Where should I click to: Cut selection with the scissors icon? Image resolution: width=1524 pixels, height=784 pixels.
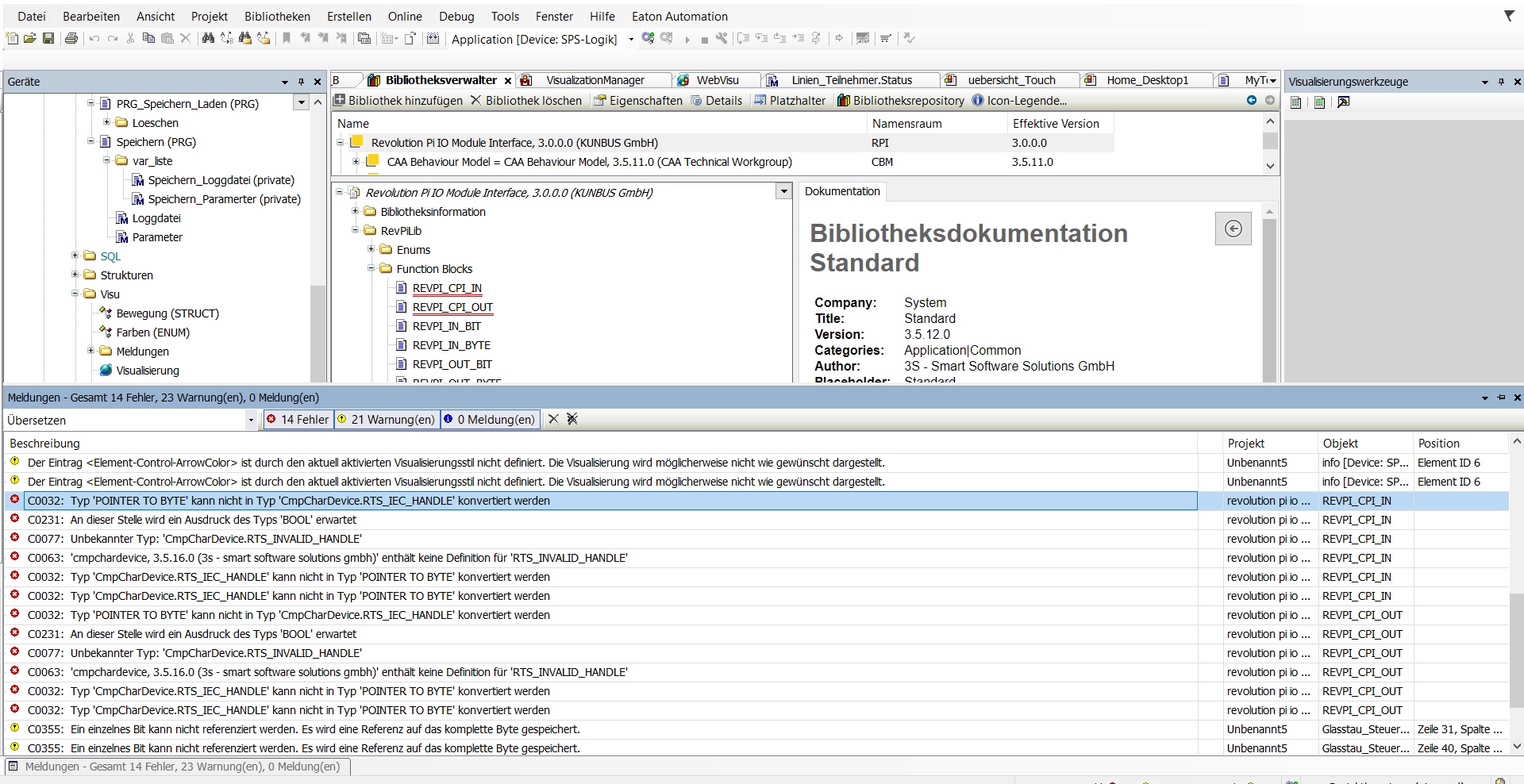click(130, 38)
